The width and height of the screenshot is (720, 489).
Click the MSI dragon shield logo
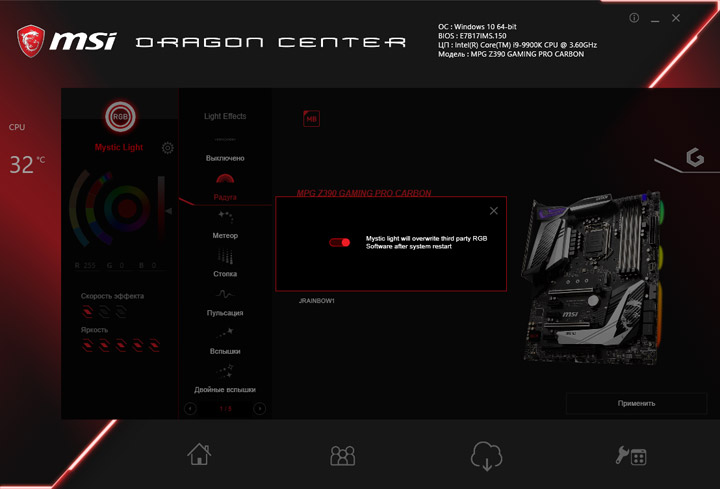31,41
